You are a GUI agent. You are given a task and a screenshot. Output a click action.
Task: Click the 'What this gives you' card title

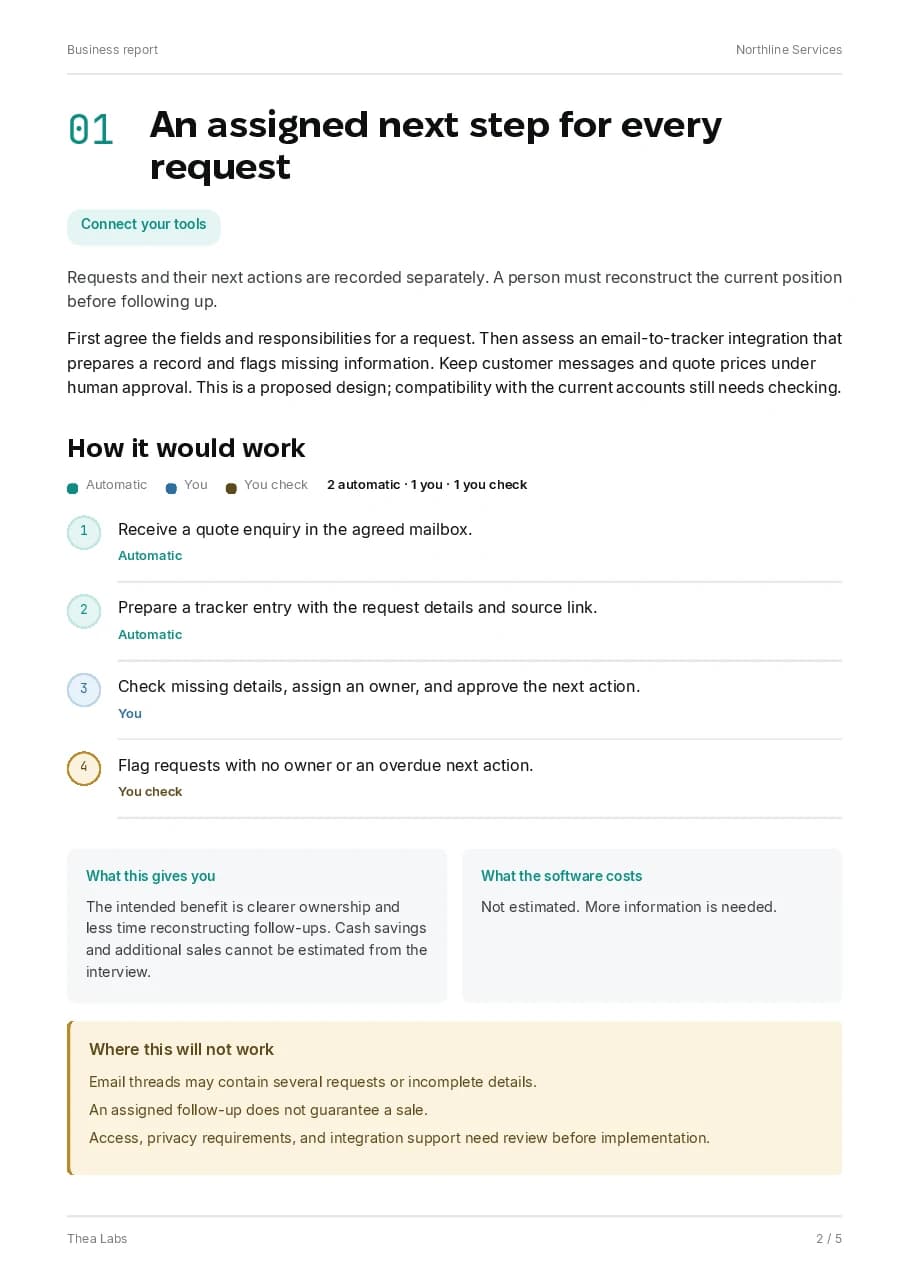point(151,876)
